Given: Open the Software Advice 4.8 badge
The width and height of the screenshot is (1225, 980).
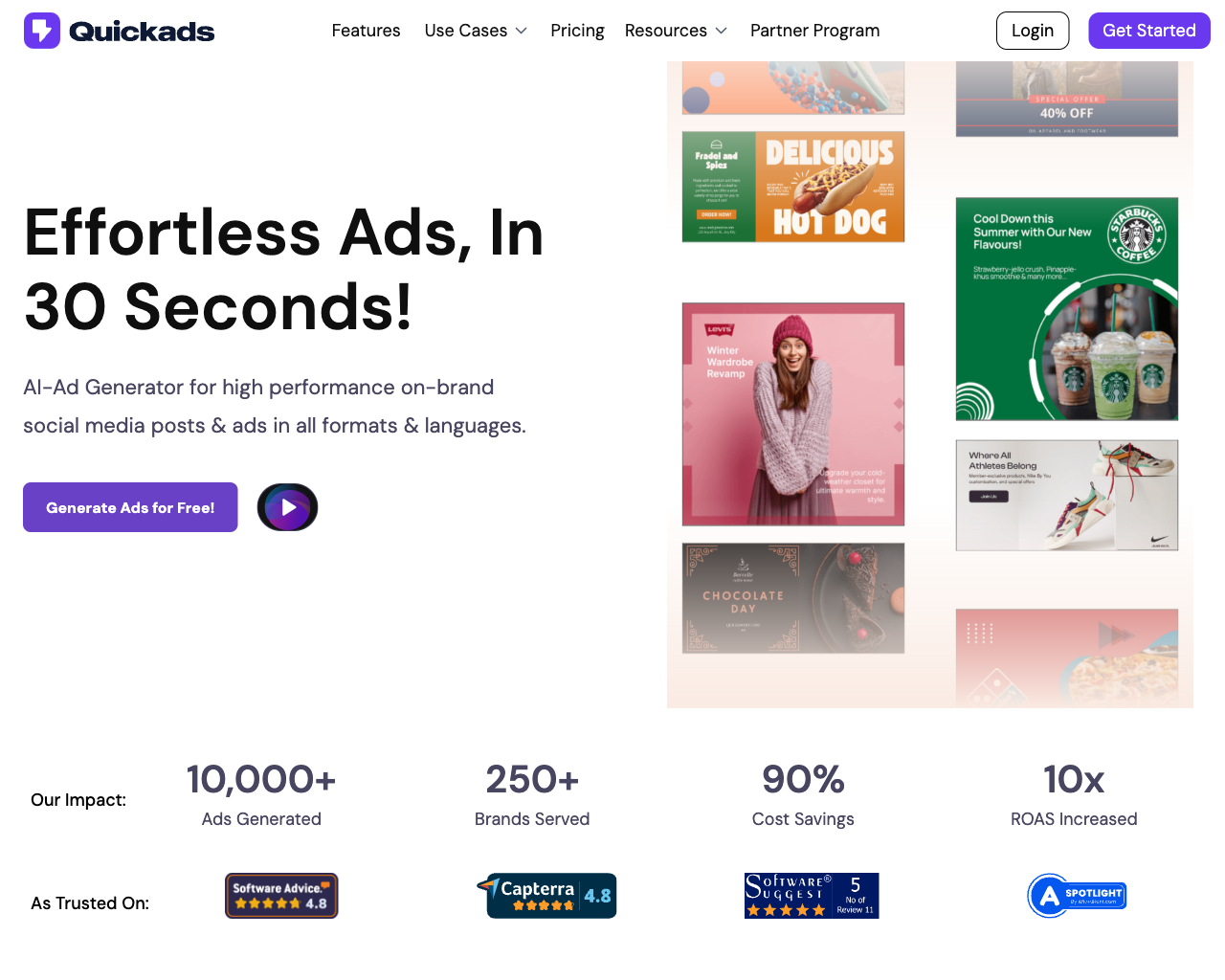Looking at the screenshot, I should click(281, 896).
